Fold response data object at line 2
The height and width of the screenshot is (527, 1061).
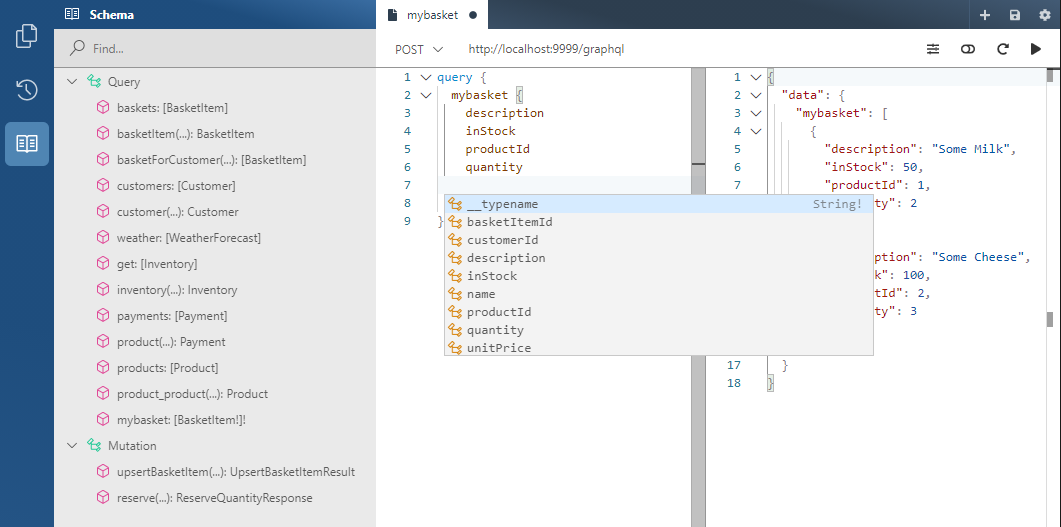pos(757,95)
